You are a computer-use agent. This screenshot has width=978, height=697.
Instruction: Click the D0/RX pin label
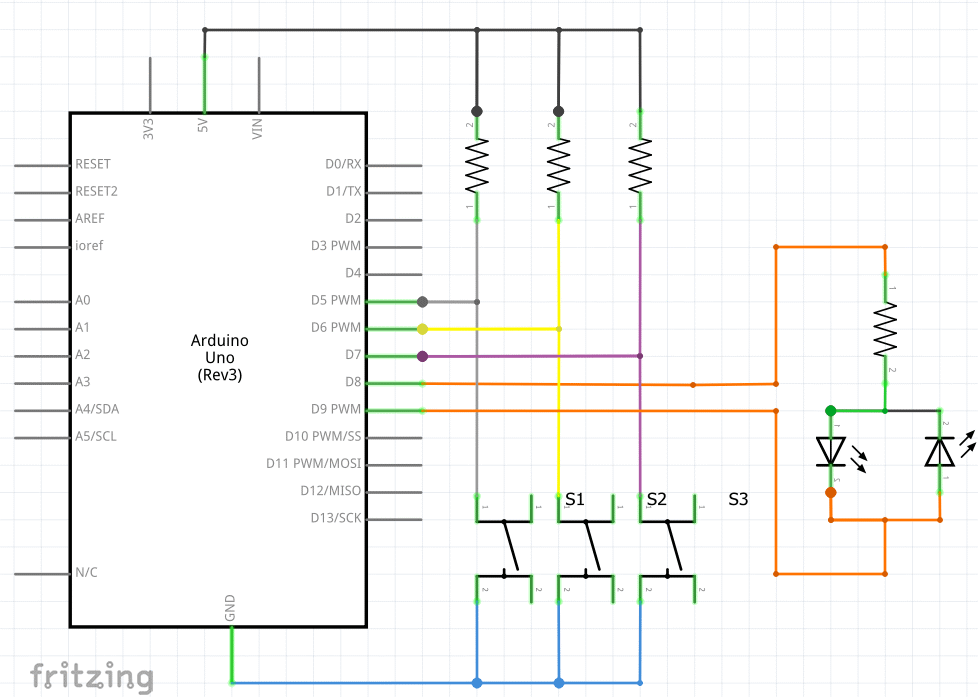click(x=343, y=164)
